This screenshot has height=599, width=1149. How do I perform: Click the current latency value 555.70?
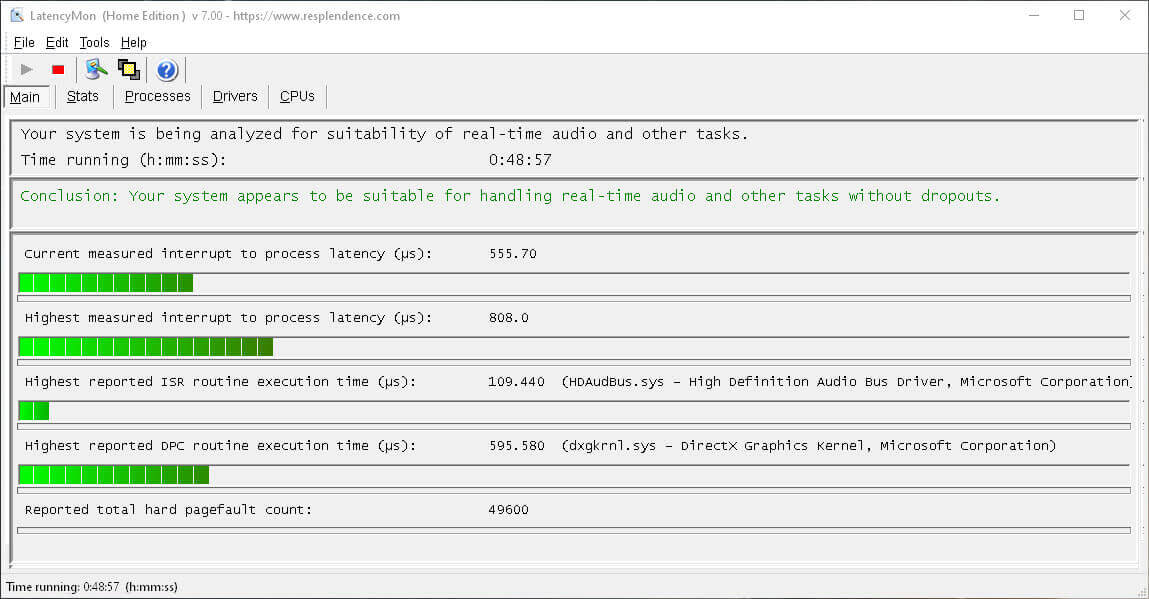513,254
